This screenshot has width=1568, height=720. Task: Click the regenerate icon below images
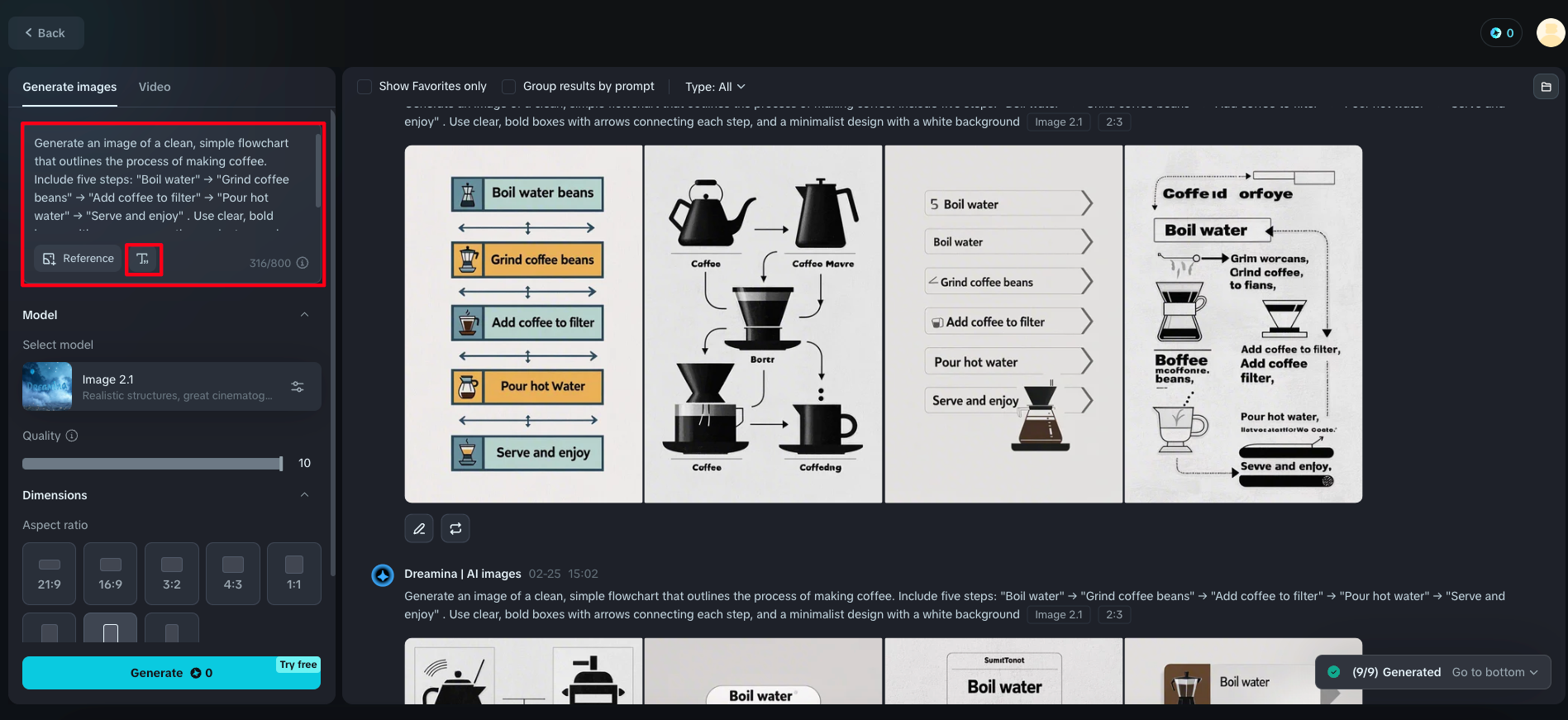tap(455, 528)
